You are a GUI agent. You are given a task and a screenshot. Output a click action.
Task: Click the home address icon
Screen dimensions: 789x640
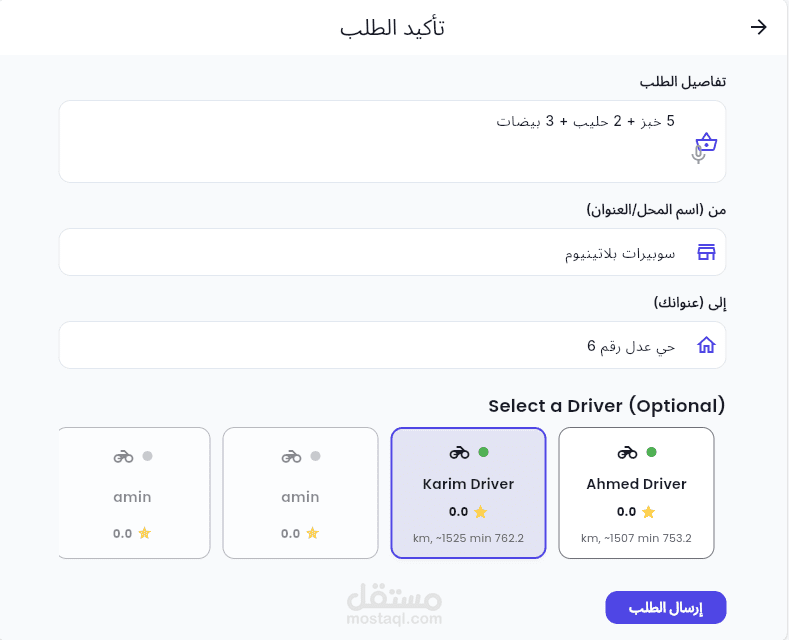click(x=706, y=345)
